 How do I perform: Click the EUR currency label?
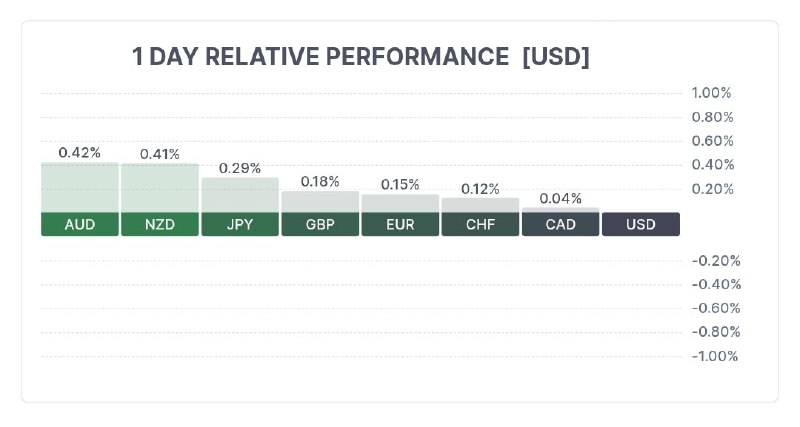(400, 224)
